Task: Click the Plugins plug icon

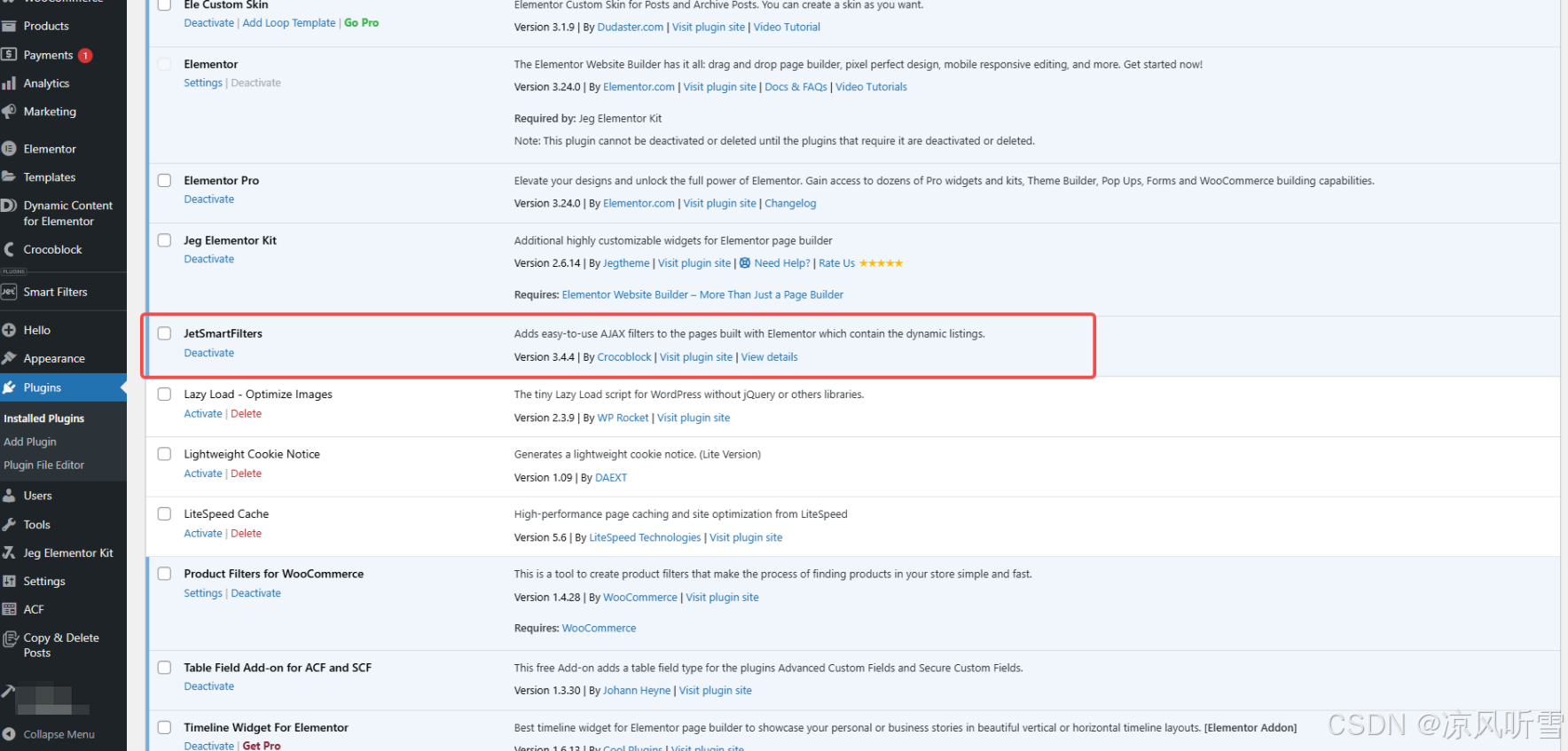Action: [9, 387]
